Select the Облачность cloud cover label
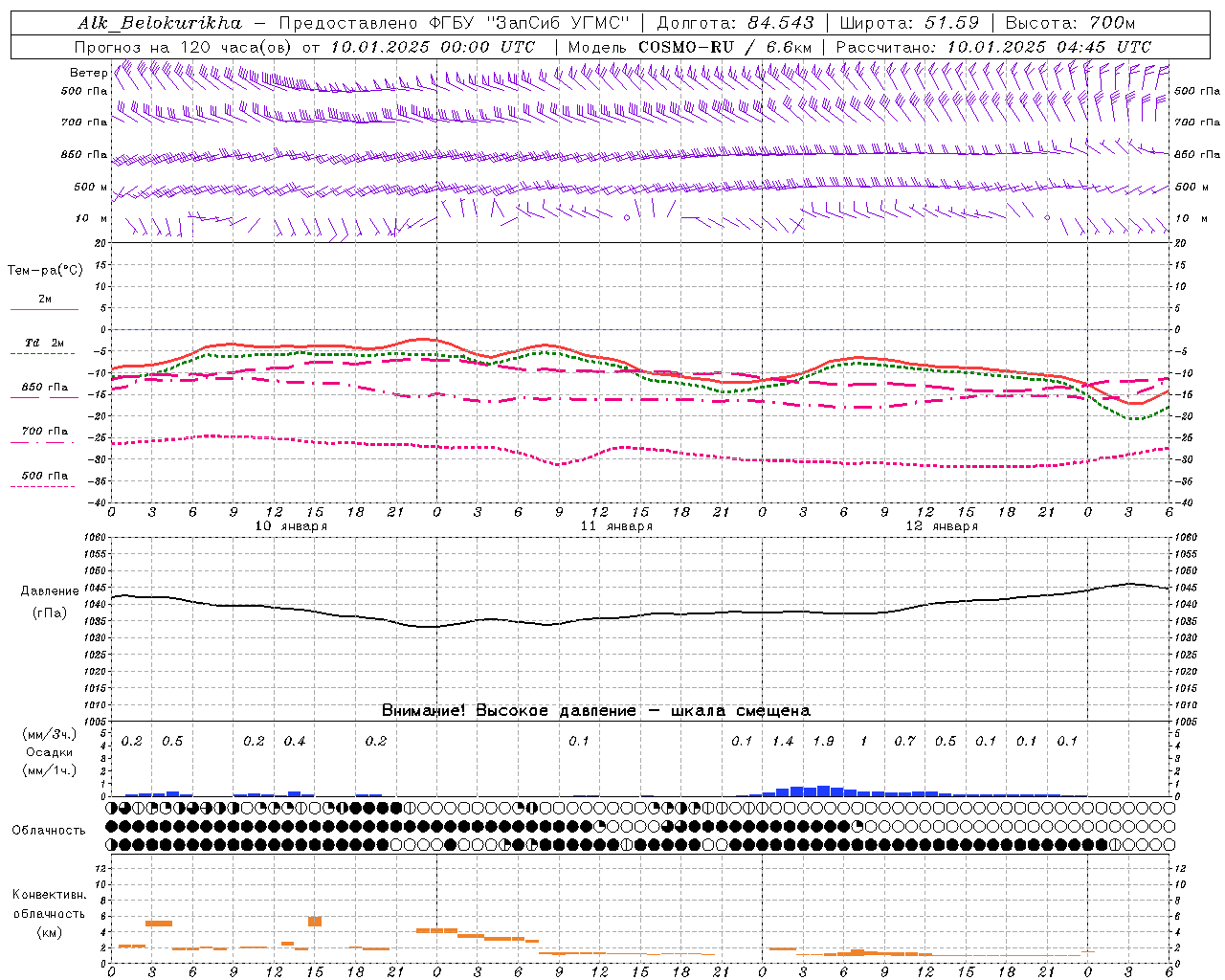1225x980 pixels. pyautogui.click(x=49, y=831)
